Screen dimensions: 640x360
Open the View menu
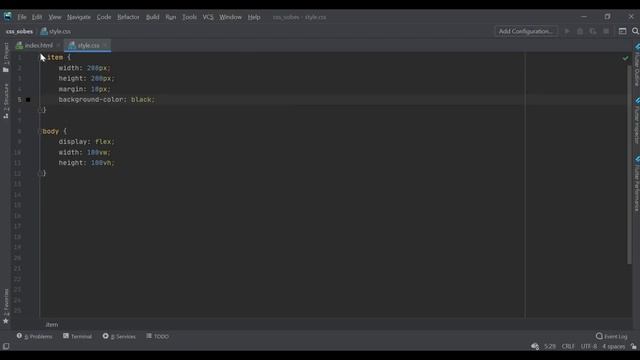pyautogui.click(x=55, y=17)
